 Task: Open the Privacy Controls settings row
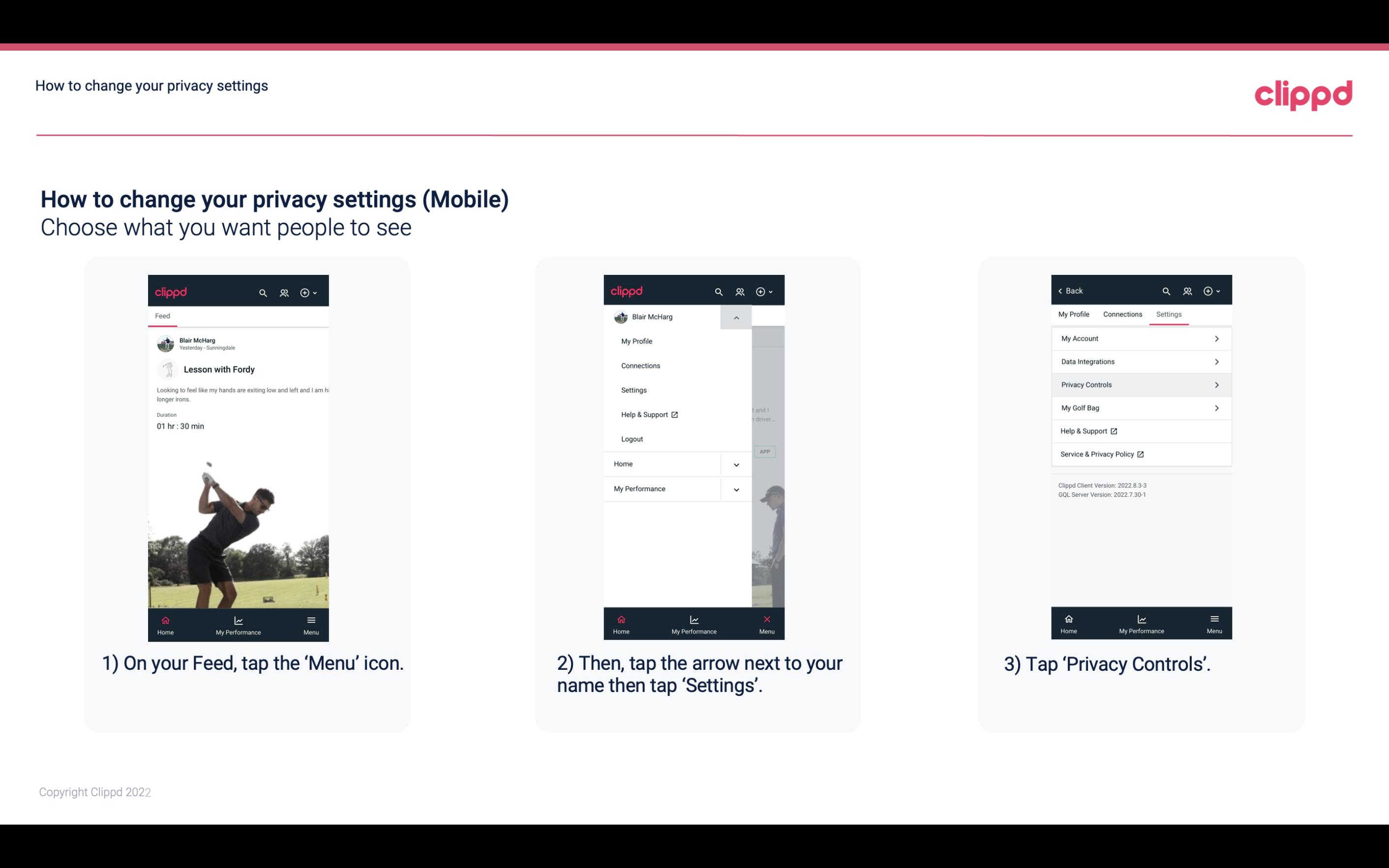(1140, 384)
